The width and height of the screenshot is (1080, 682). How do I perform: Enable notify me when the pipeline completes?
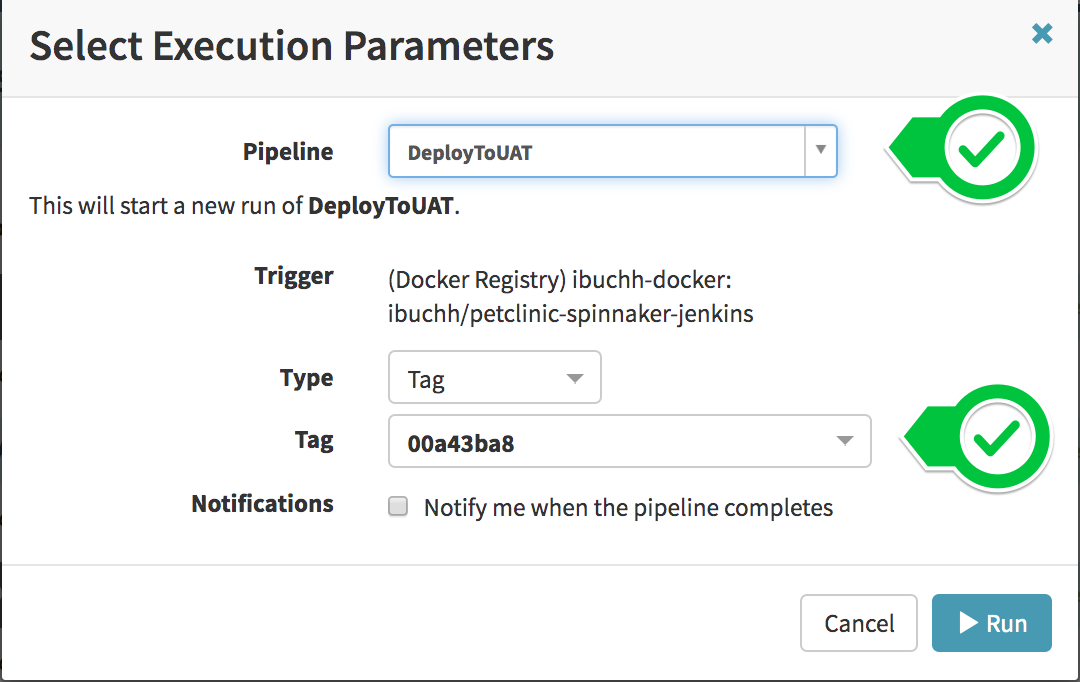coord(398,506)
